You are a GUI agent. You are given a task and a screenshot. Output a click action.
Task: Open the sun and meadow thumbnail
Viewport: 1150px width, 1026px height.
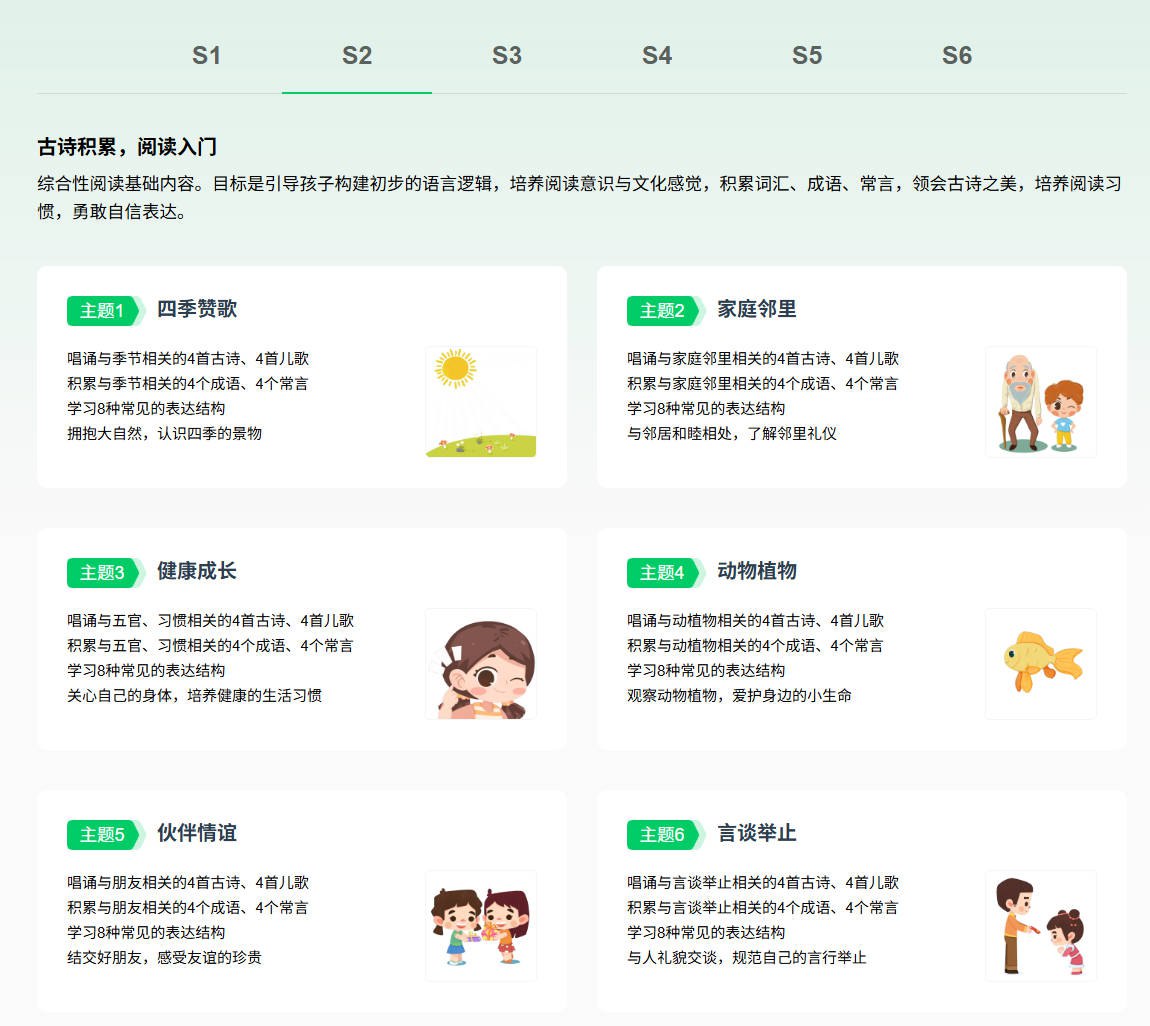tap(481, 402)
